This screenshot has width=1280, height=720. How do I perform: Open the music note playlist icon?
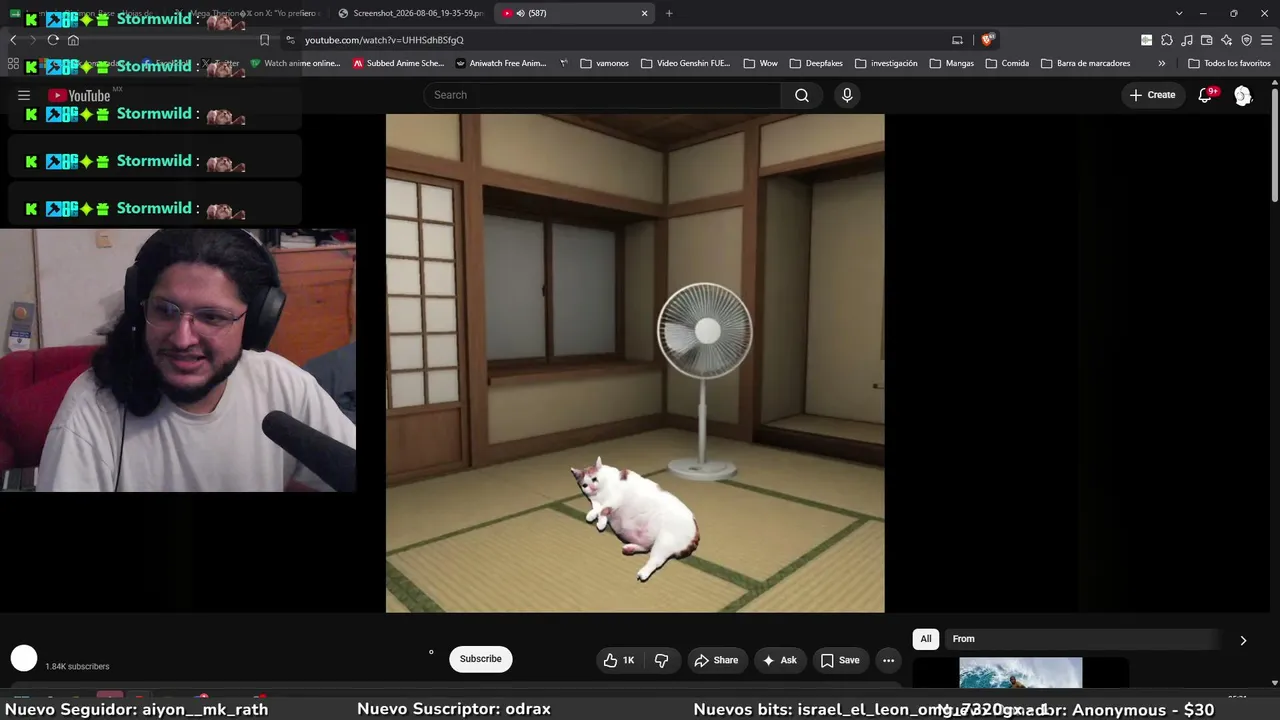coord(1186,40)
